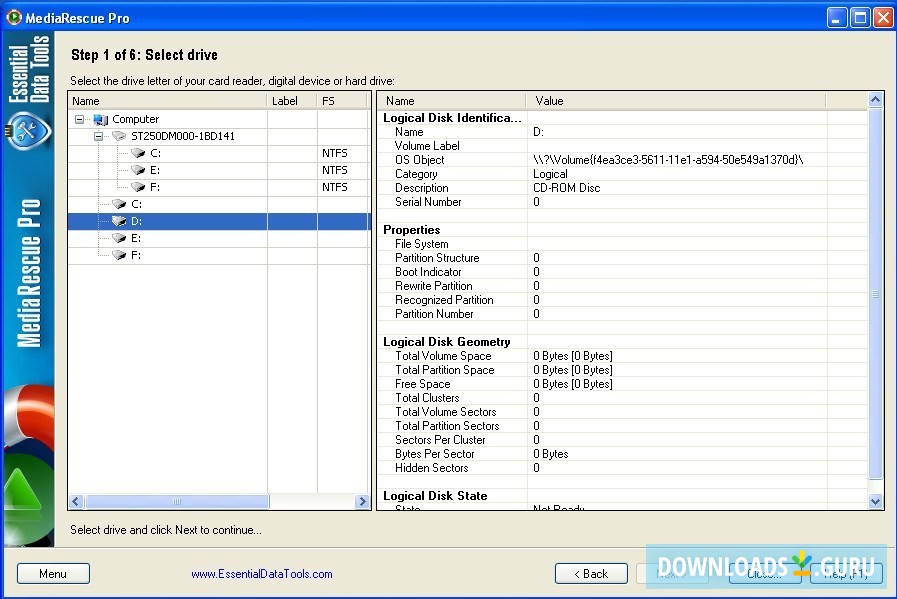Collapse the Computer tree node
This screenshot has height=599, width=897.
pos(80,119)
